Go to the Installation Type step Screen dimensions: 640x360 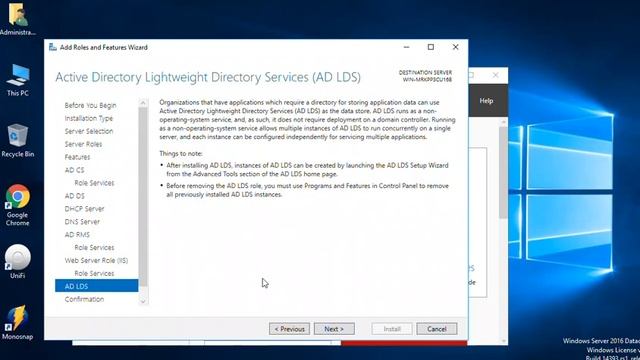[89, 118]
